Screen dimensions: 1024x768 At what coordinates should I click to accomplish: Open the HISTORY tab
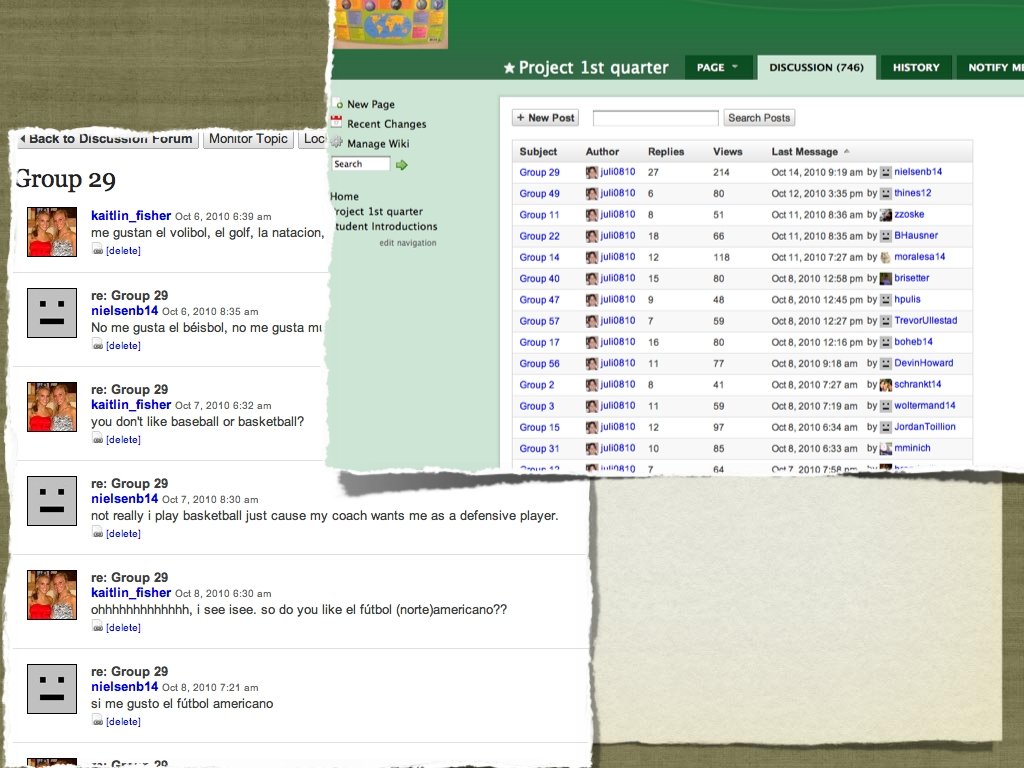[x=916, y=67]
